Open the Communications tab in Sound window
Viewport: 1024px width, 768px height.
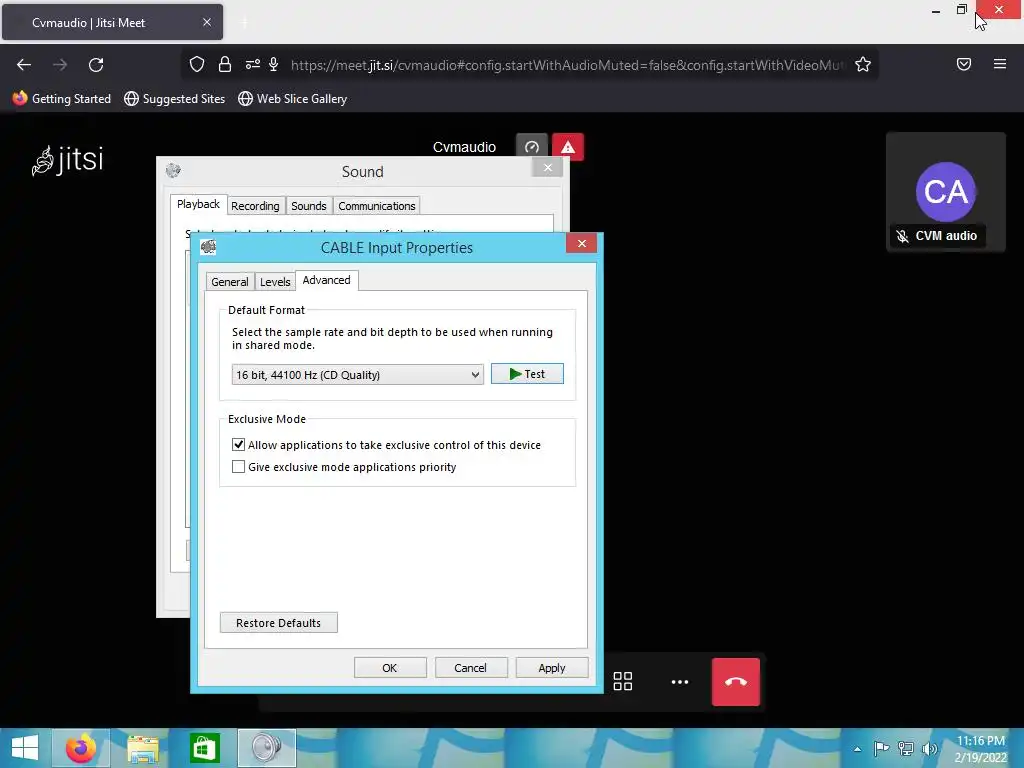click(377, 206)
